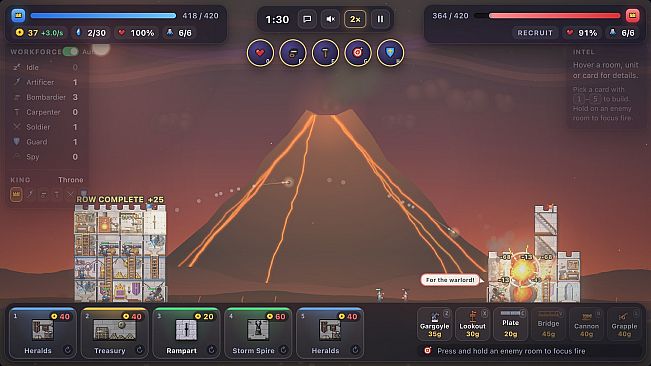Buy the Gargoyle for 35g

tap(434, 324)
